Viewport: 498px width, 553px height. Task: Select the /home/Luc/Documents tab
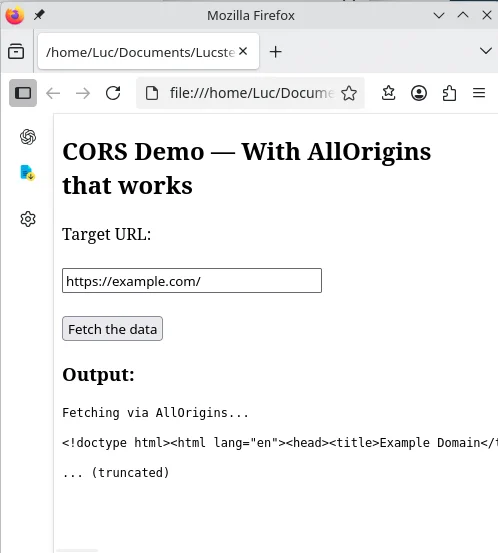click(x=148, y=51)
